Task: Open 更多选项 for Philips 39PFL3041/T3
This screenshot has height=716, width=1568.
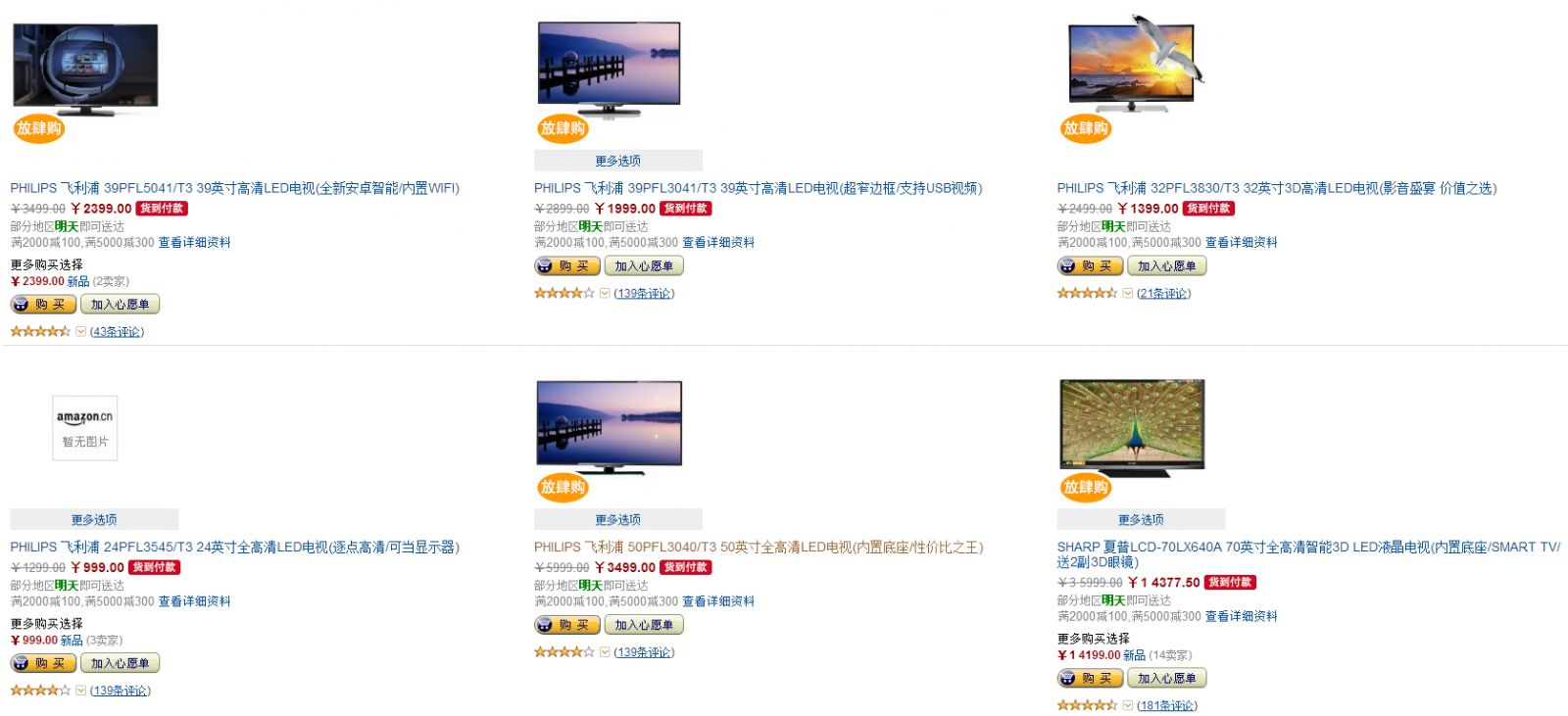Action: pyautogui.click(x=618, y=161)
